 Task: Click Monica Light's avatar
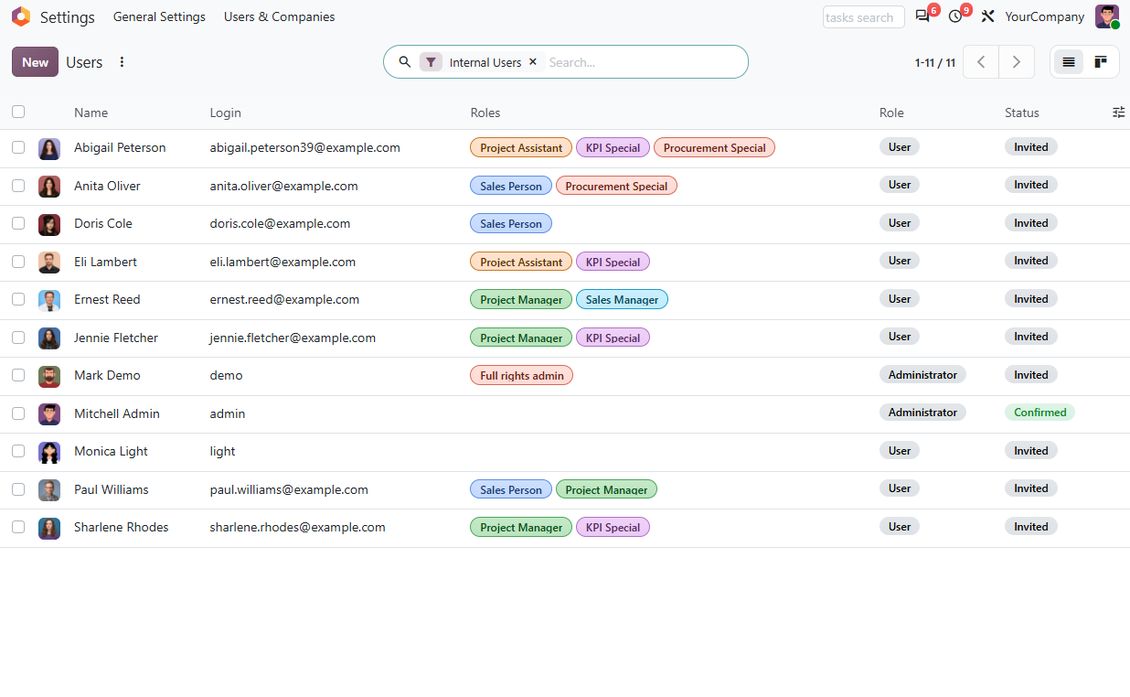point(49,452)
